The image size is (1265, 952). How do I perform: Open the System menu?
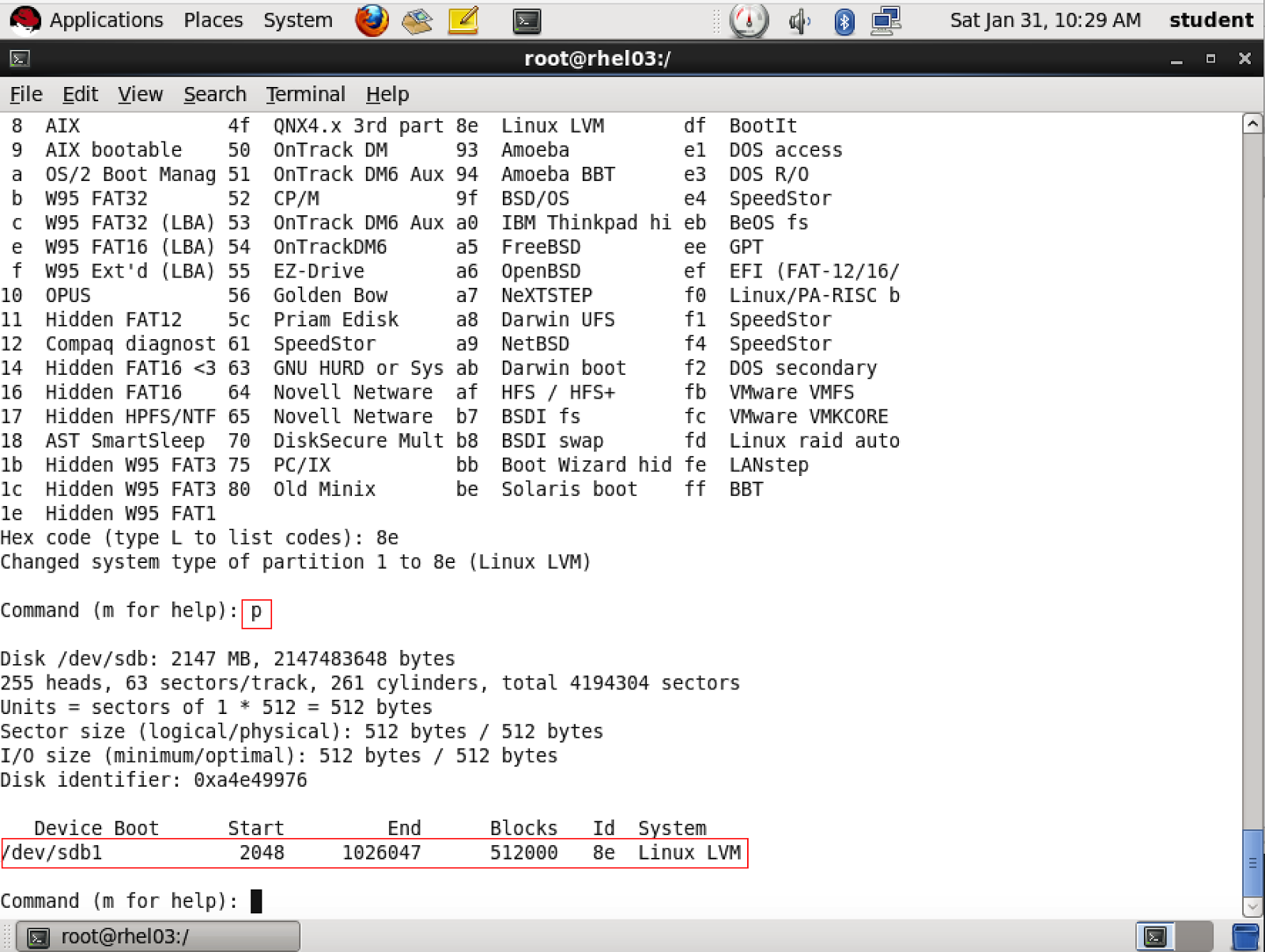click(x=298, y=20)
